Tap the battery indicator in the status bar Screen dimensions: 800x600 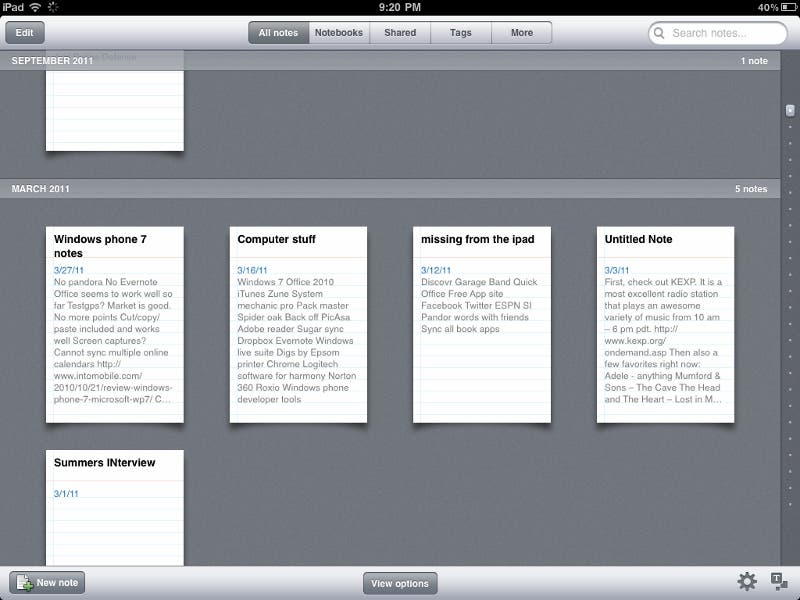point(787,7)
